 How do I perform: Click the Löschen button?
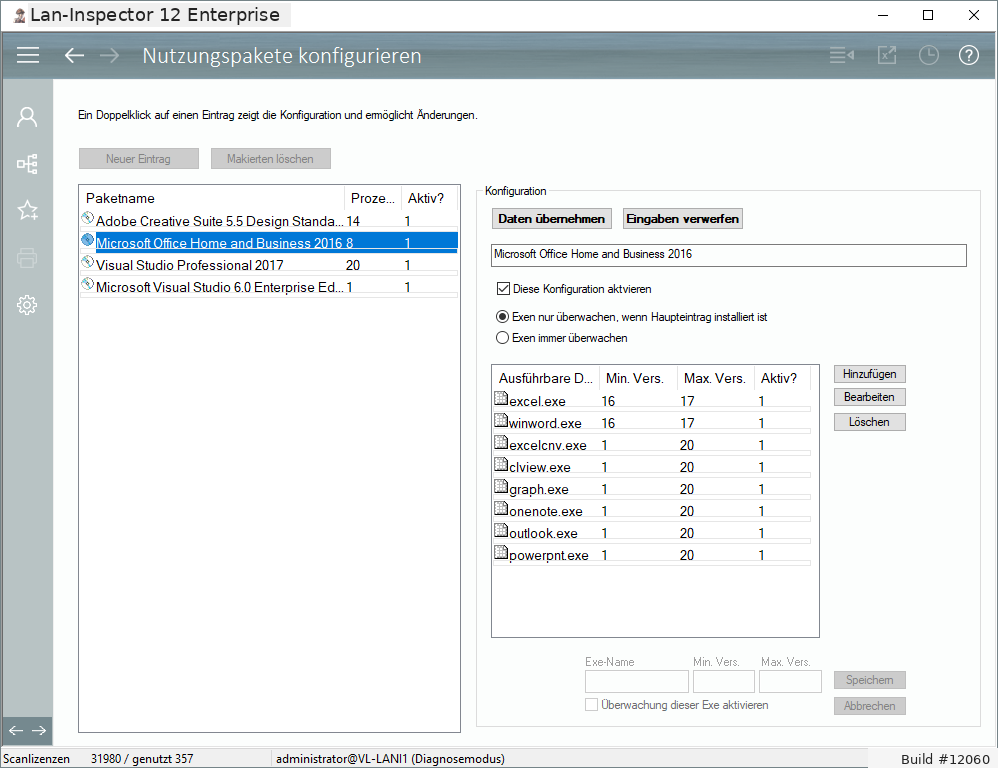[869, 422]
